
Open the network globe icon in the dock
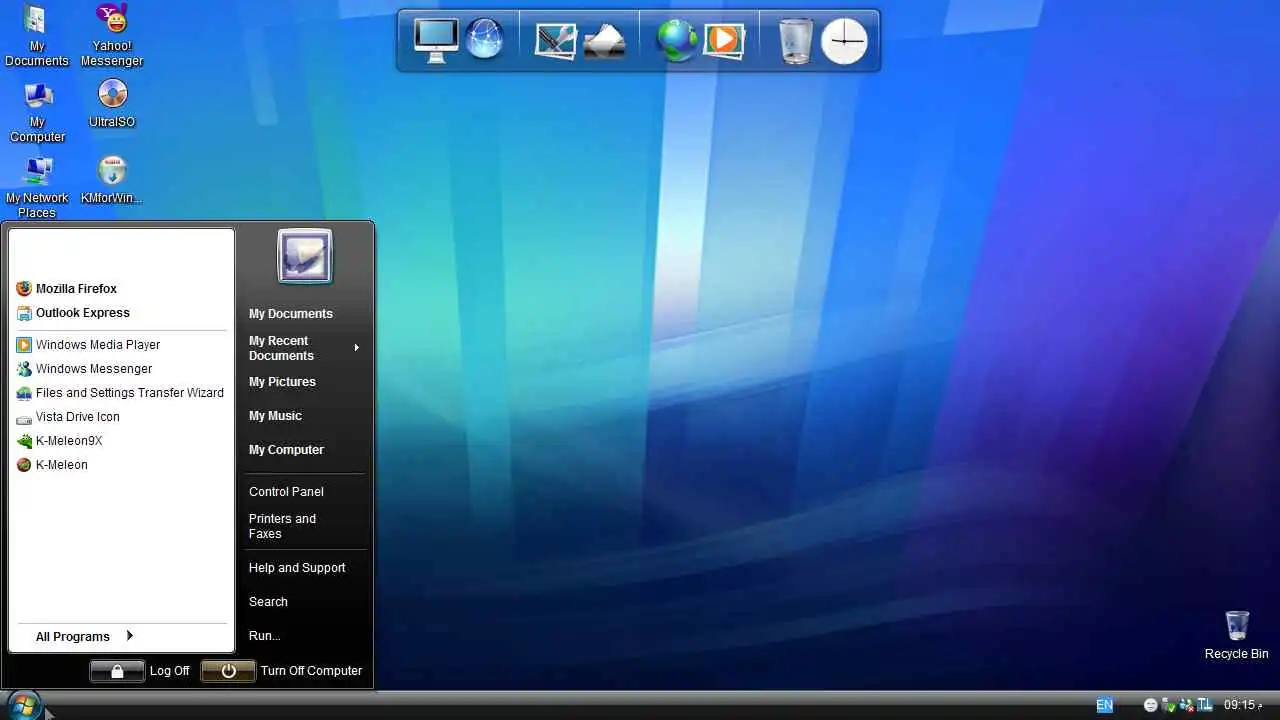coord(485,40)
